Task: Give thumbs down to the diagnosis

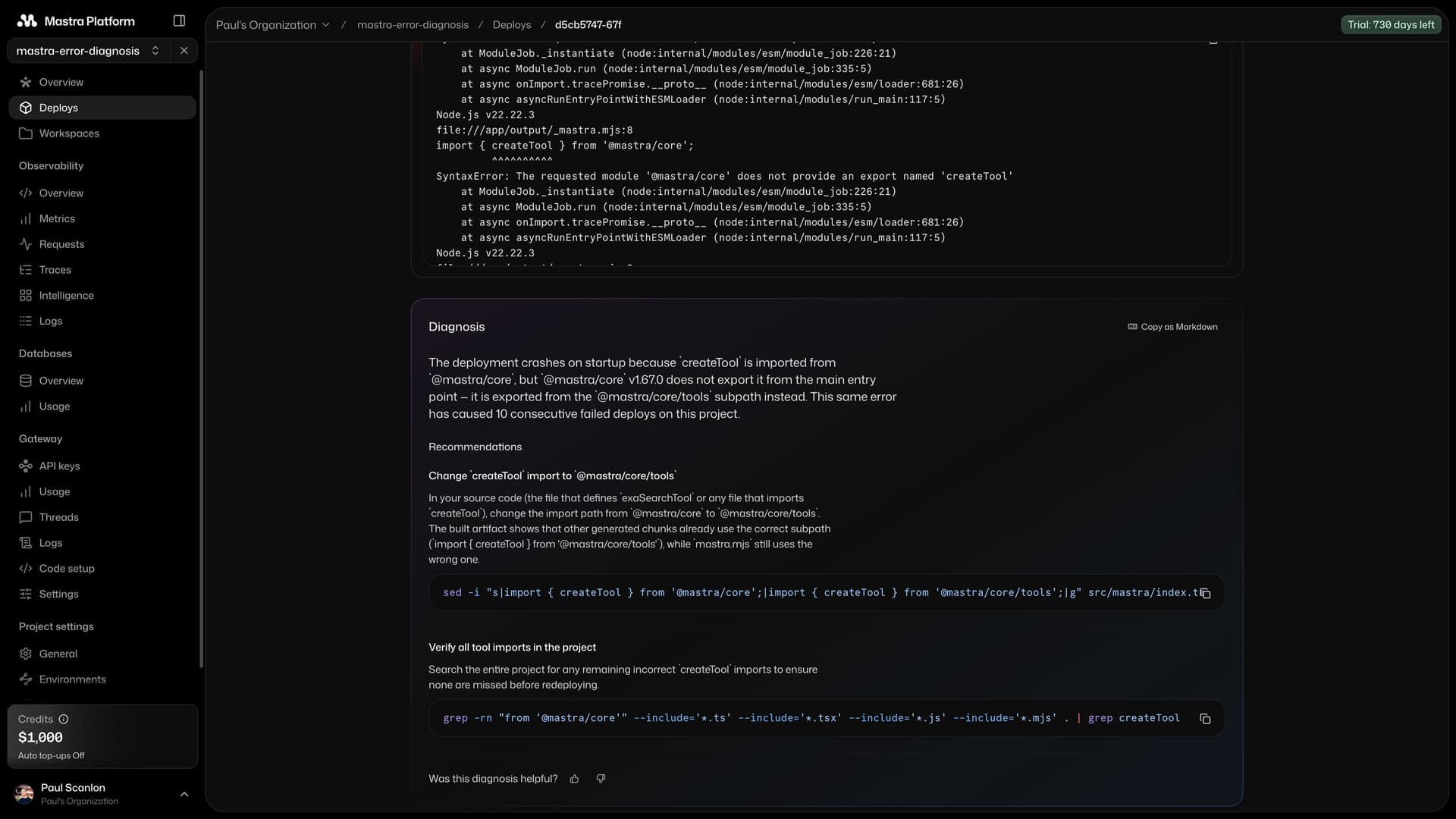Action: (601, 779)
